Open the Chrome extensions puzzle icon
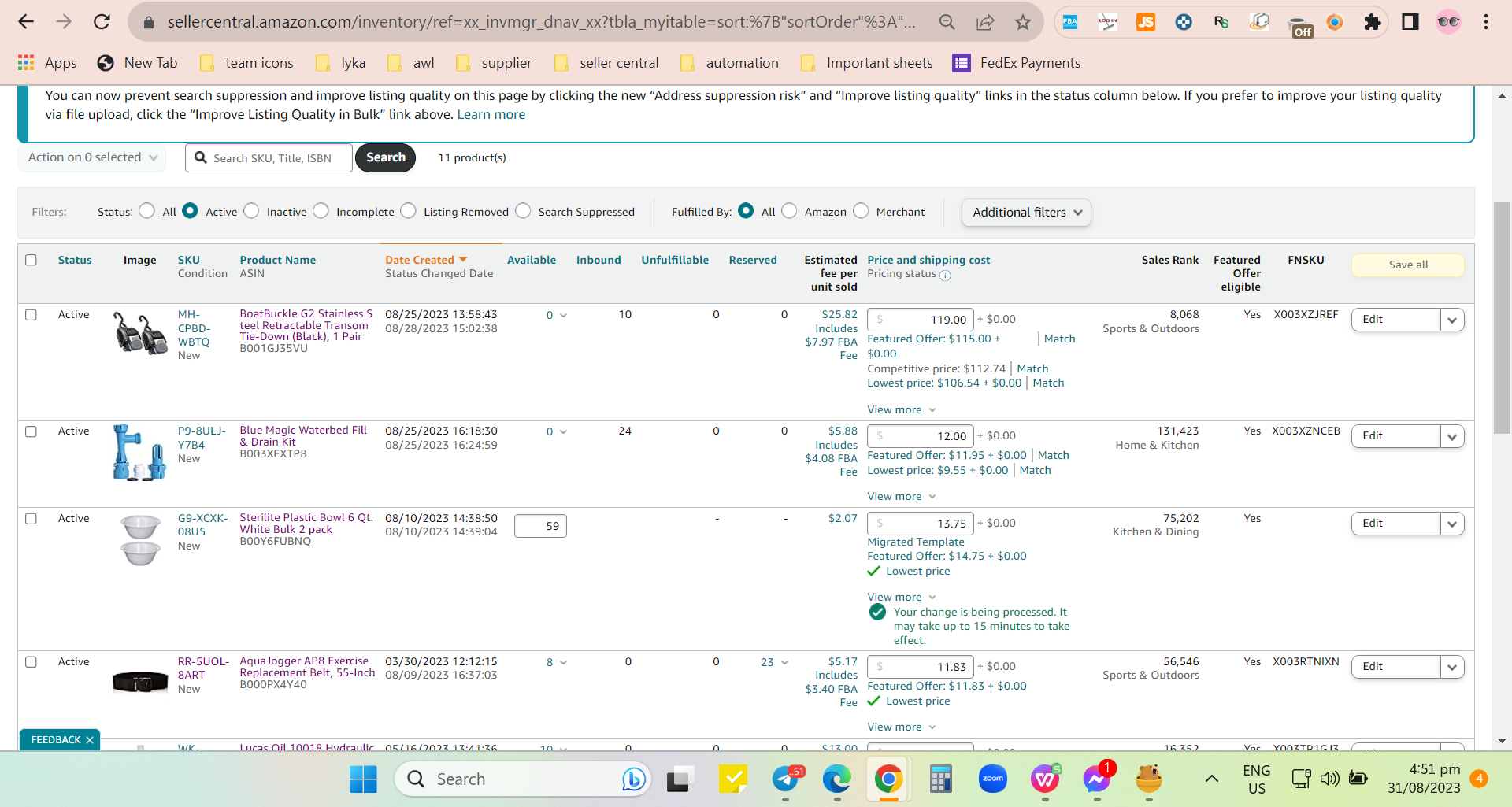The width and height of the screenshot is (1512, 807). [x=1373, y=22]
